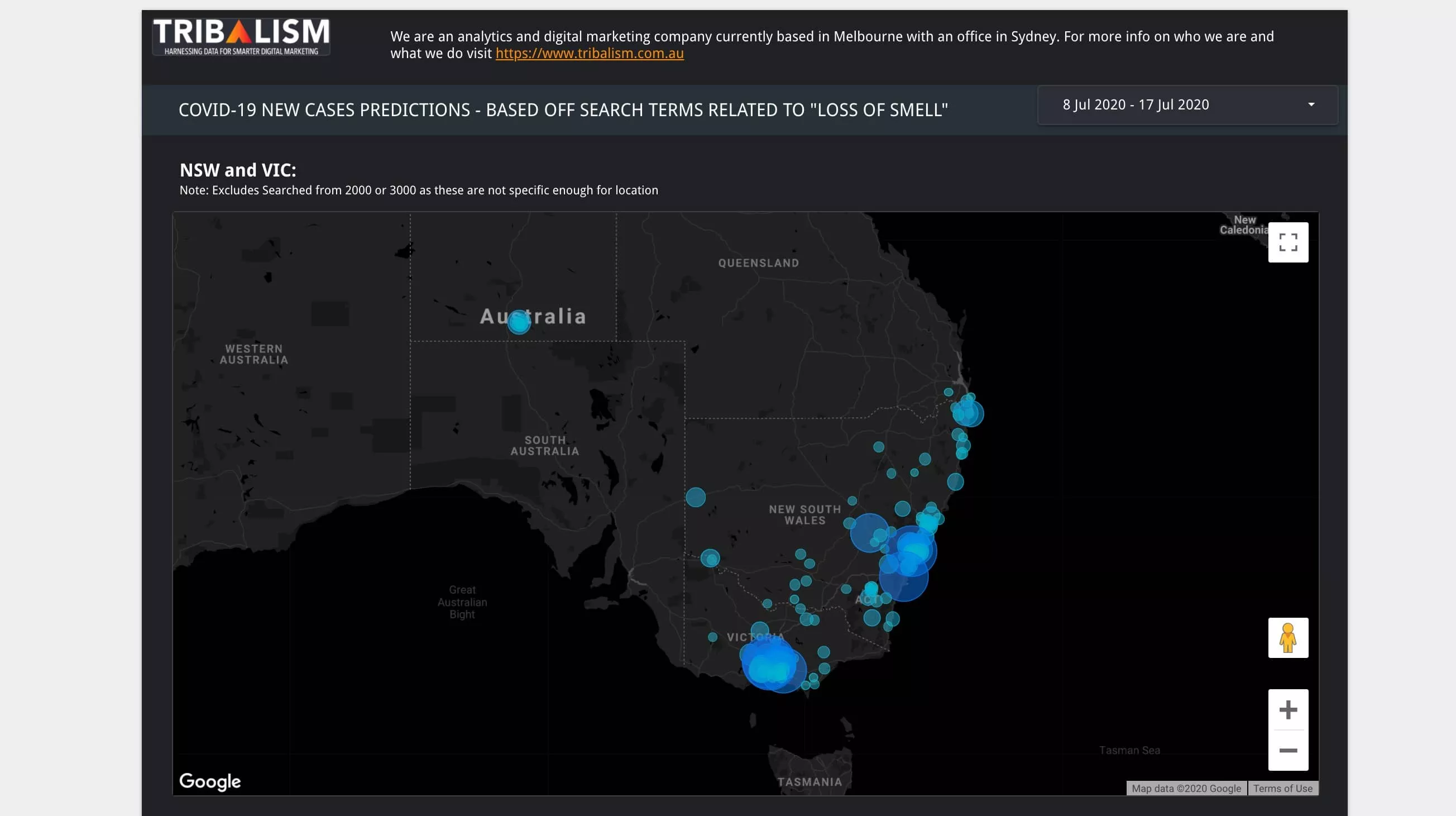This screenshot has height=816, width=1456.
Task: Zoom out with the minus button
Action: click(x=1287, y=751)
